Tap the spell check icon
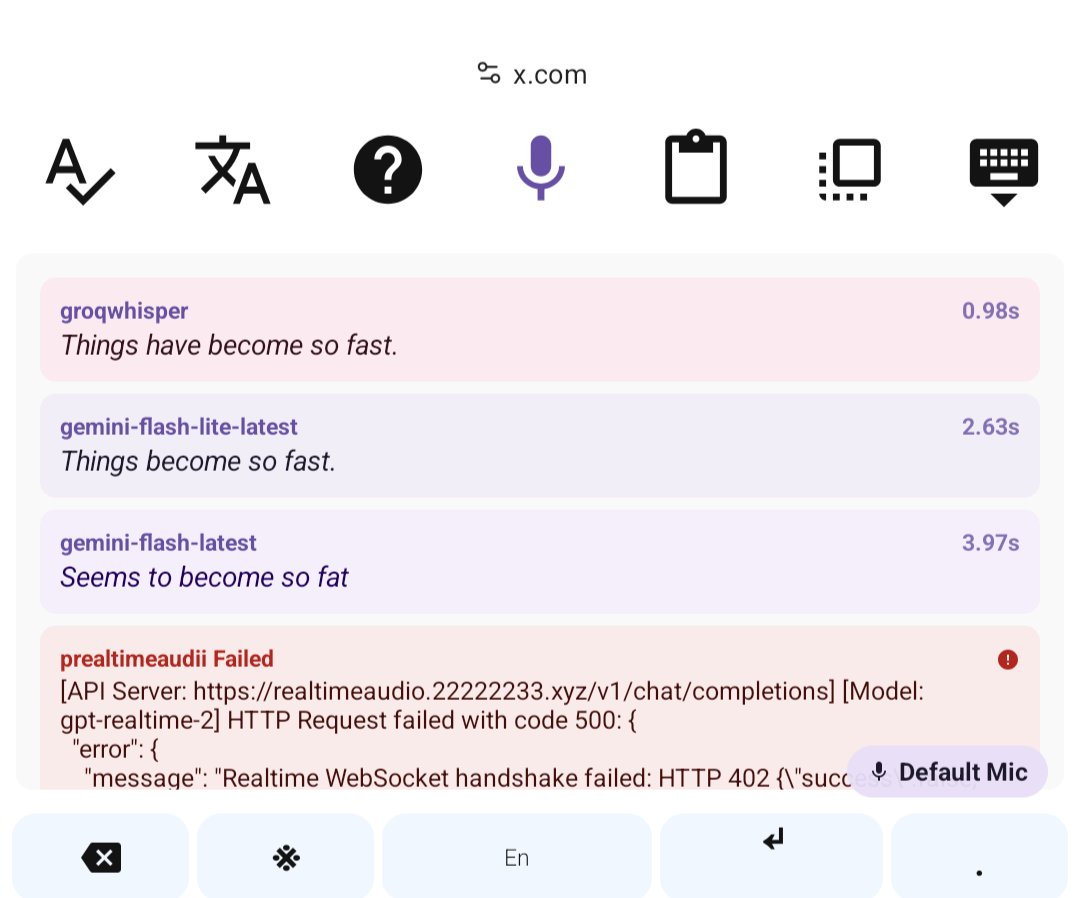The height and width of the screenshot is (898, 1080). click(80, 170)
